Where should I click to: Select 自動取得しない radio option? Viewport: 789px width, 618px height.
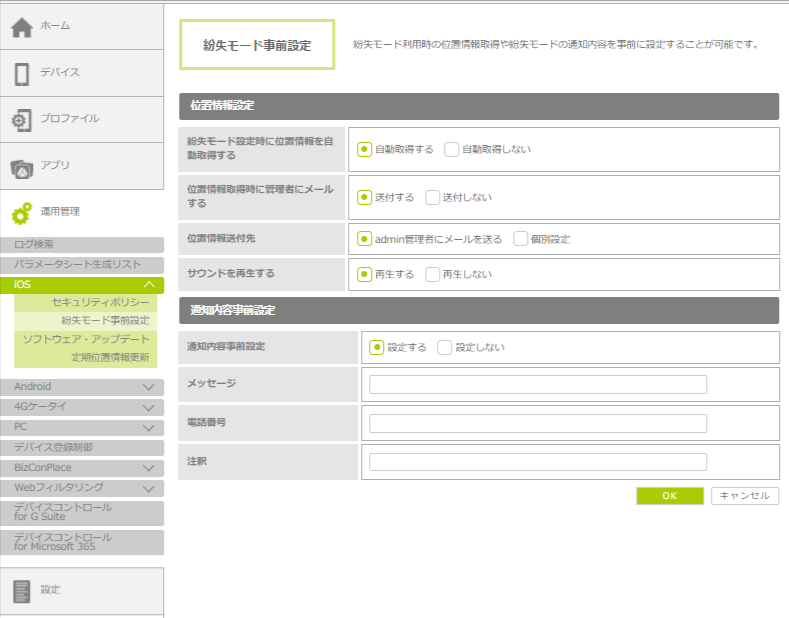click(x=452, y=149)
